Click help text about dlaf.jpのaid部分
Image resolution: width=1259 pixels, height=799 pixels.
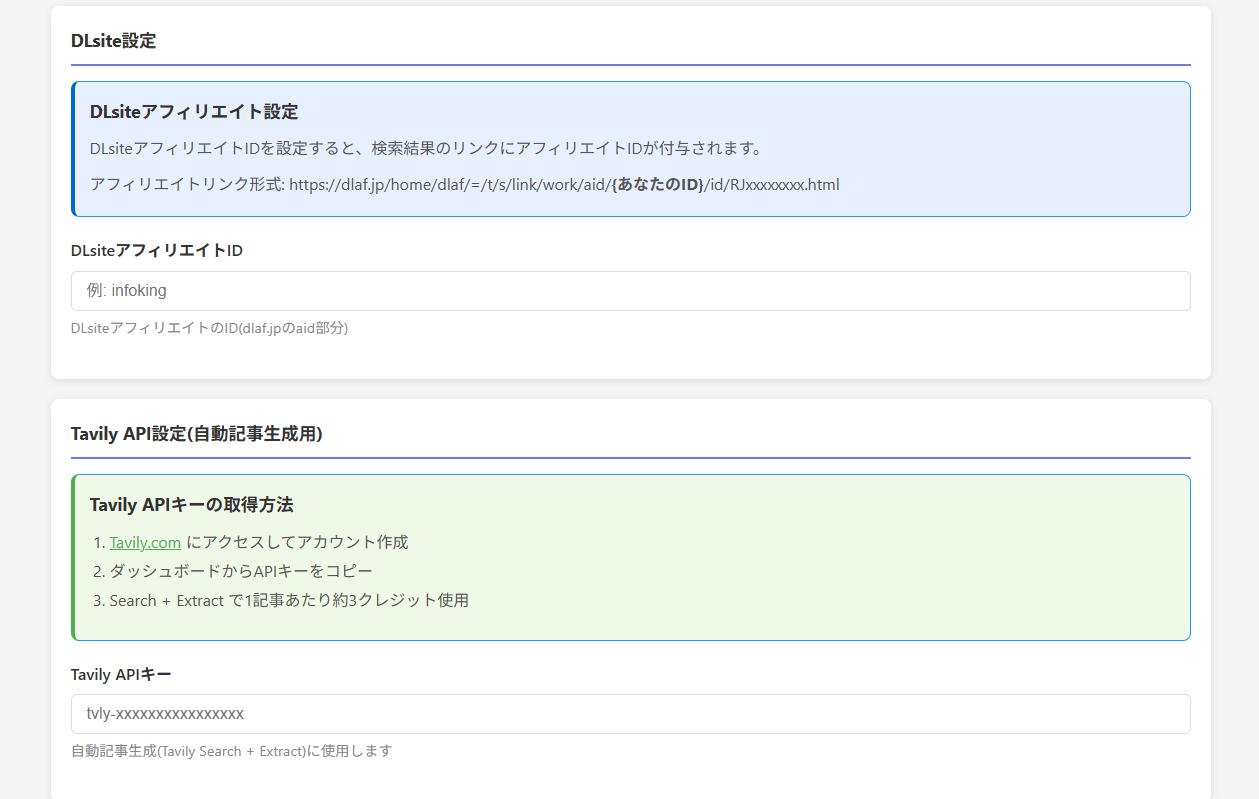209,328
